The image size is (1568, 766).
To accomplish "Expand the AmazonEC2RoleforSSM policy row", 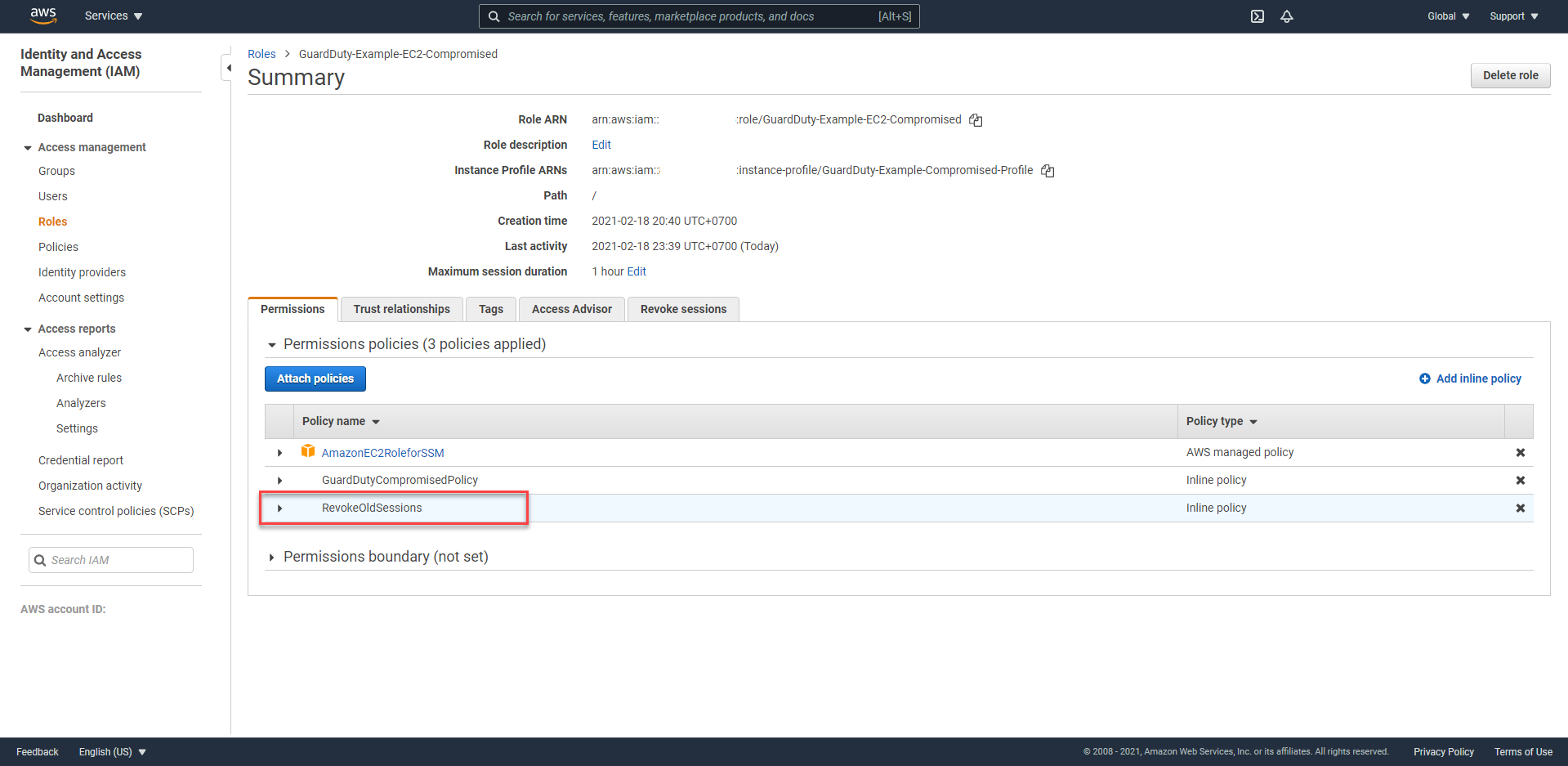I will coord(279,453).
